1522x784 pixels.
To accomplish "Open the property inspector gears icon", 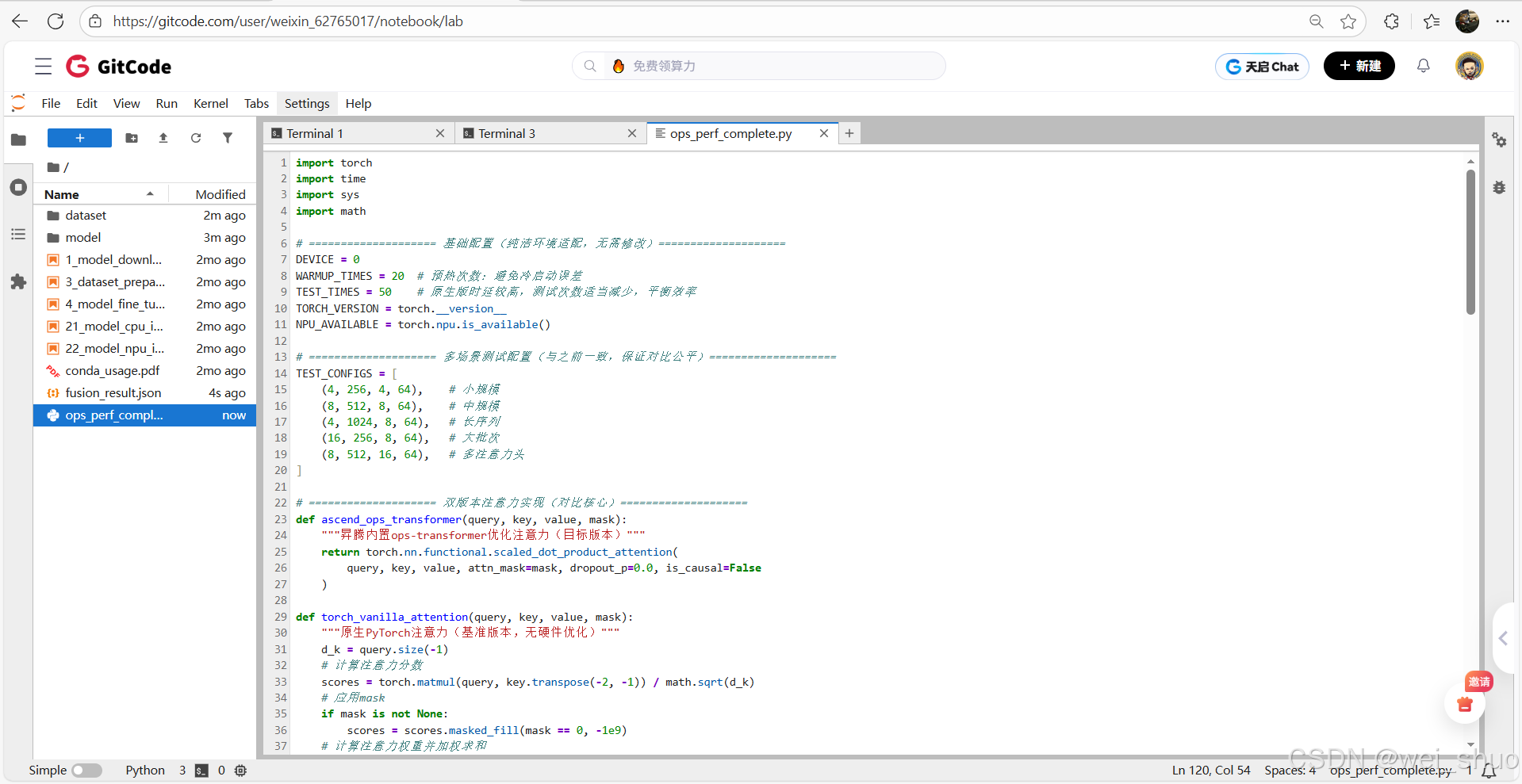I will [x=1499, y=140].
